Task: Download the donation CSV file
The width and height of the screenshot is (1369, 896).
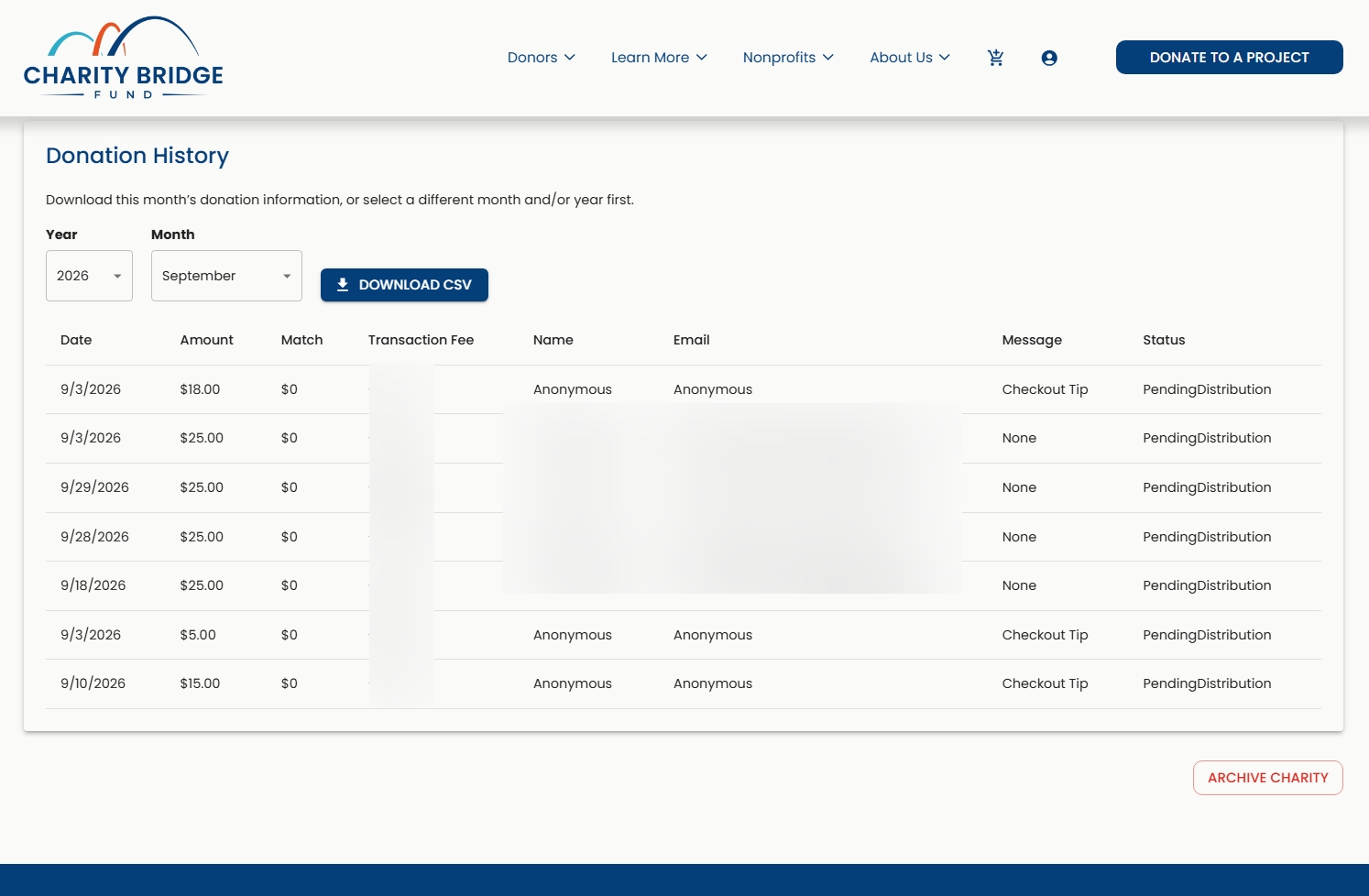Action: coord(404,285)
